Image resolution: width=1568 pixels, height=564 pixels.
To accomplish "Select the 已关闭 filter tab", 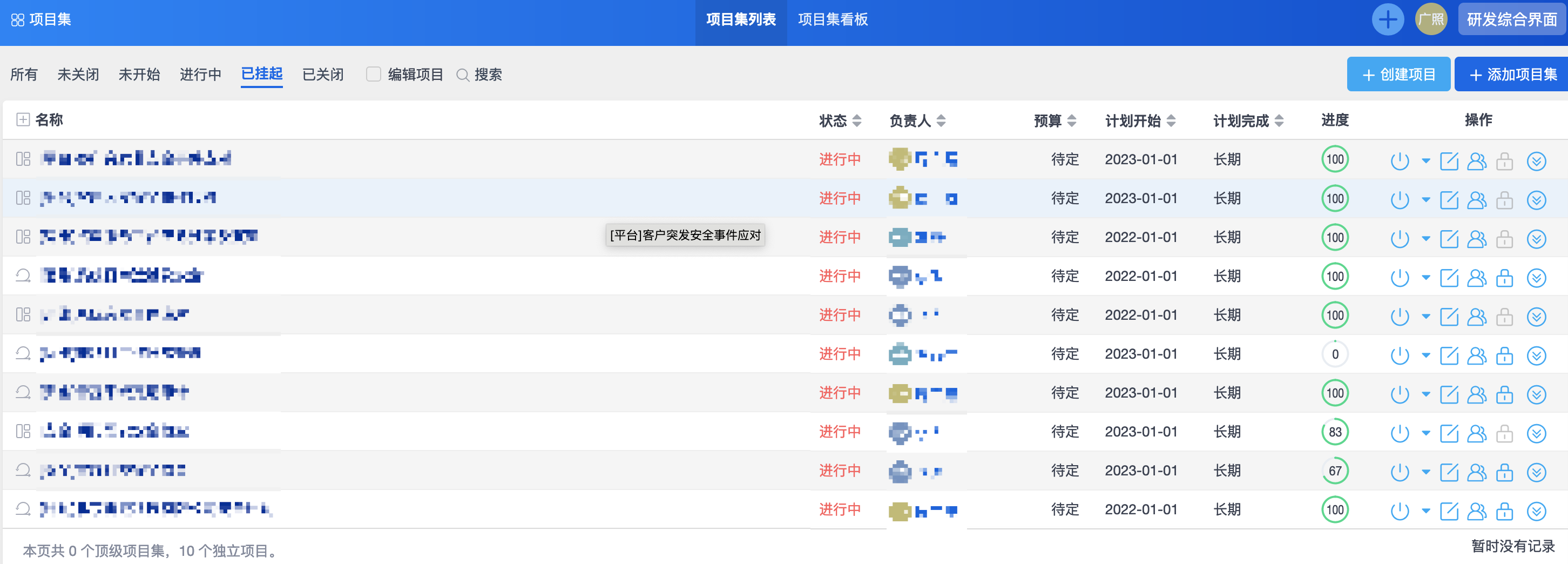I will pyautogui.click(x=322, y=75).
